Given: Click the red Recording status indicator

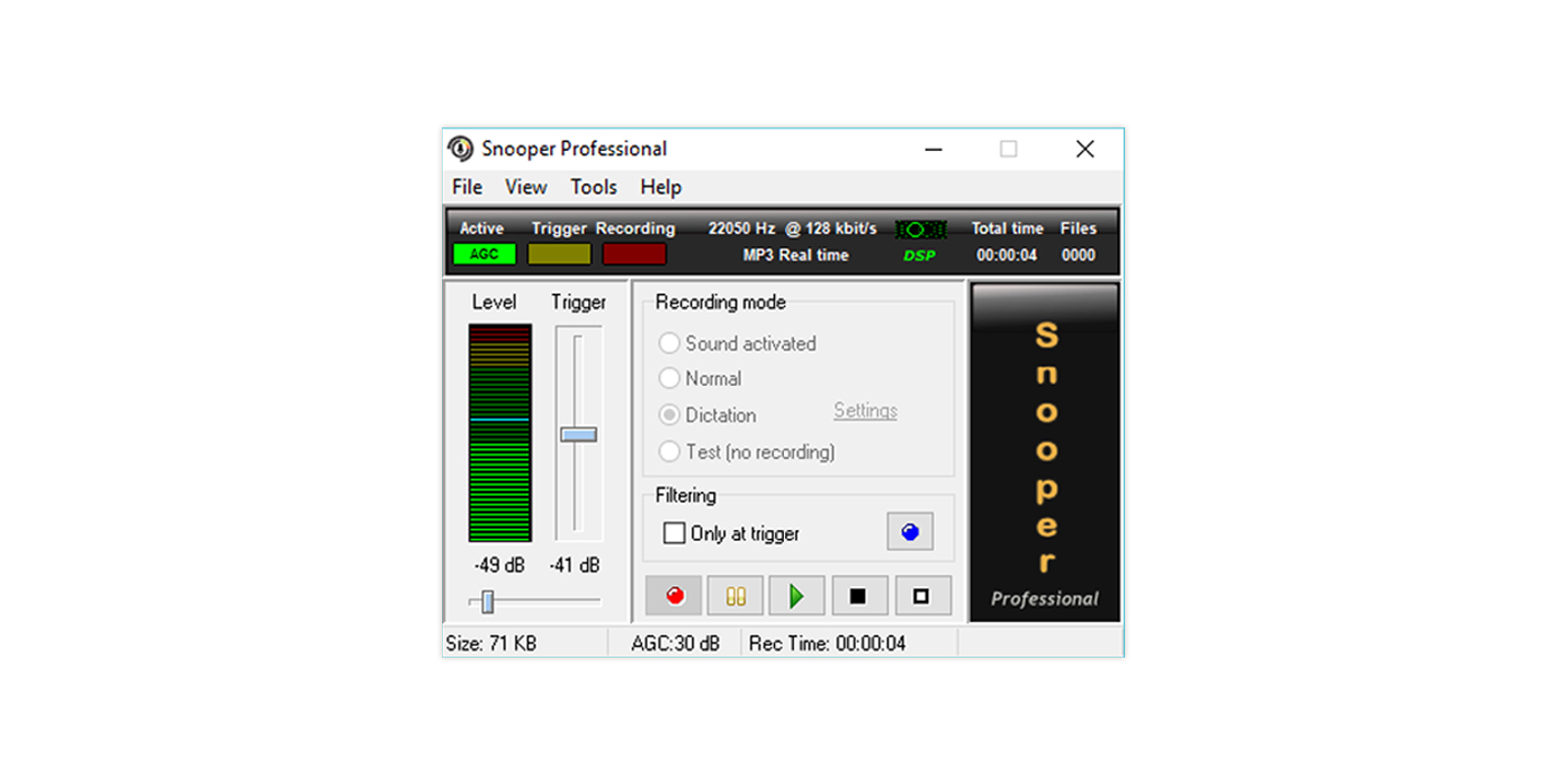Looking at the screenshot, I should tap(634, 254).
